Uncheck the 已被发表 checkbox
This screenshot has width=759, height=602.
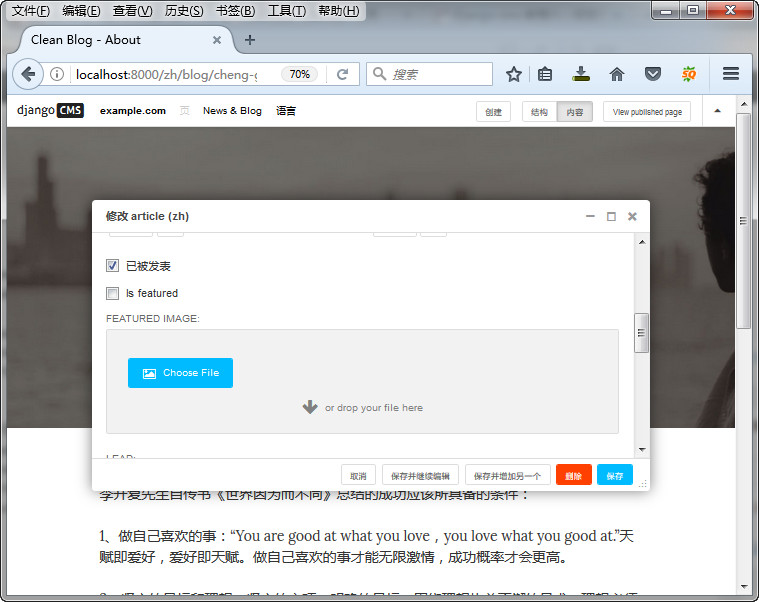point(112,266)
